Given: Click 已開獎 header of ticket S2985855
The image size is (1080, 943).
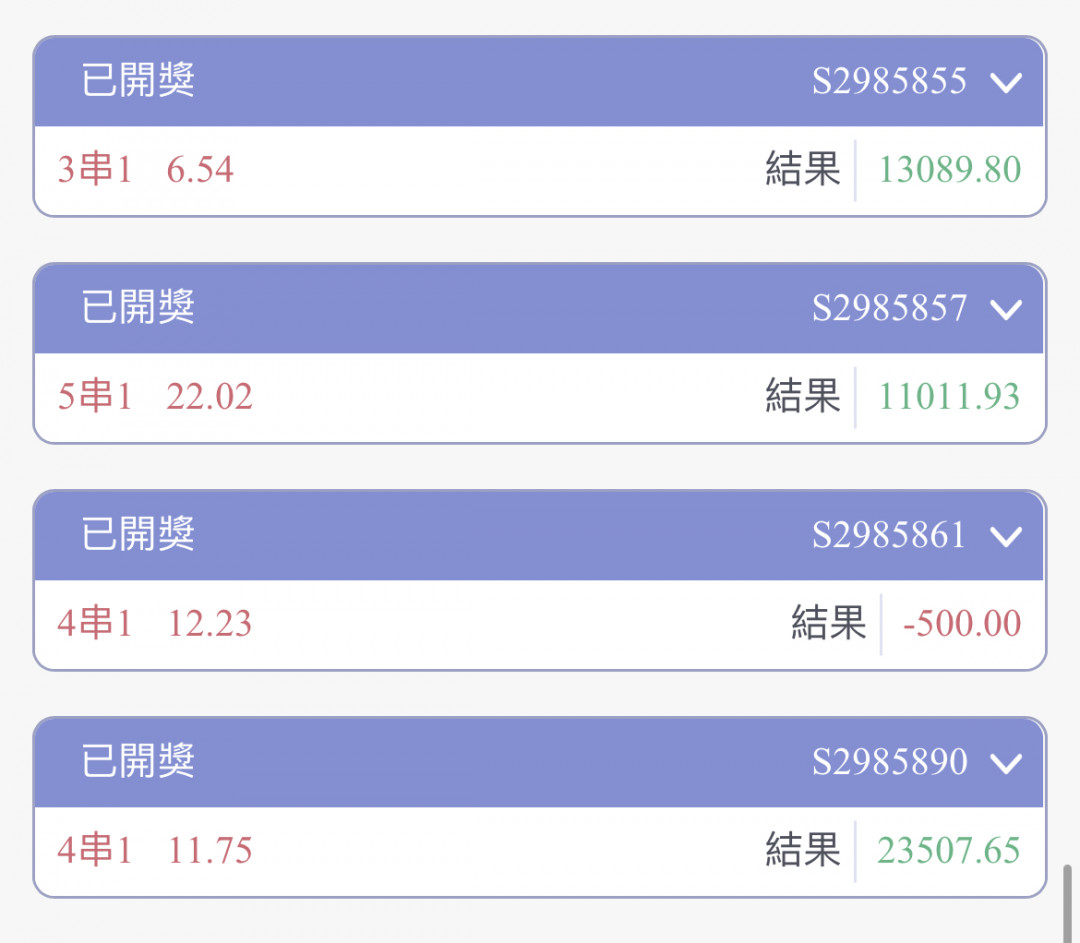Looking at the screenshot, I should click(138, 80).
